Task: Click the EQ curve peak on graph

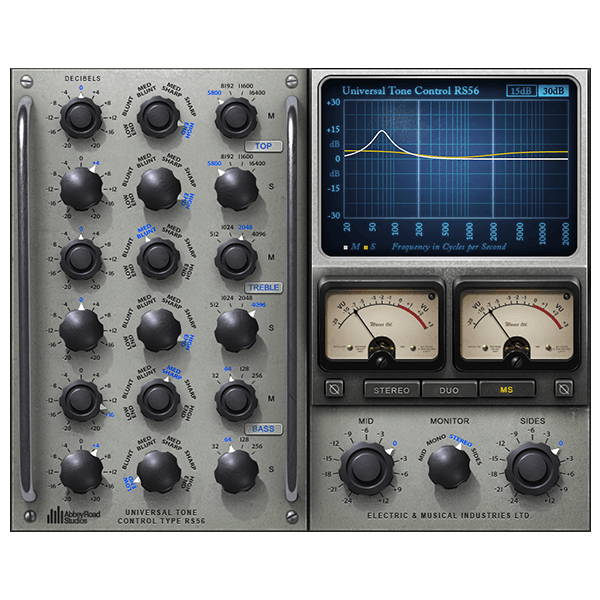Action: pos(382,131)
